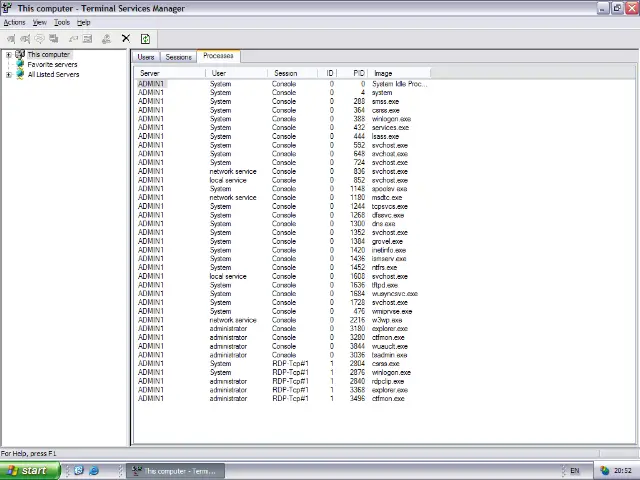Select the grovel.exe process row

click(282, 241)
